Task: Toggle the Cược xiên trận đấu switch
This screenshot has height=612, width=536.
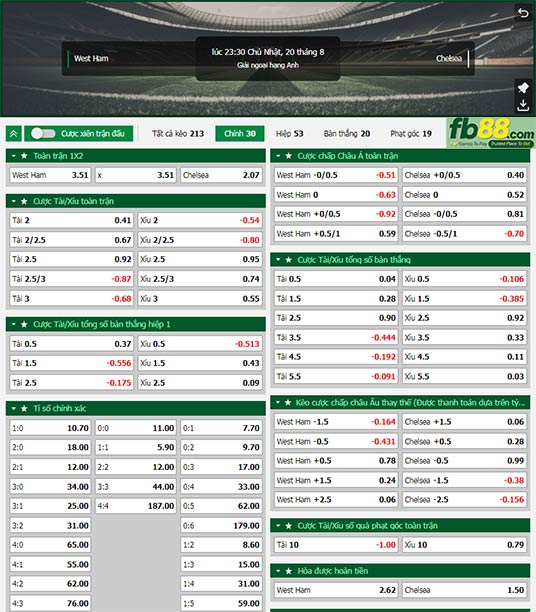Action: coord(43,134)
